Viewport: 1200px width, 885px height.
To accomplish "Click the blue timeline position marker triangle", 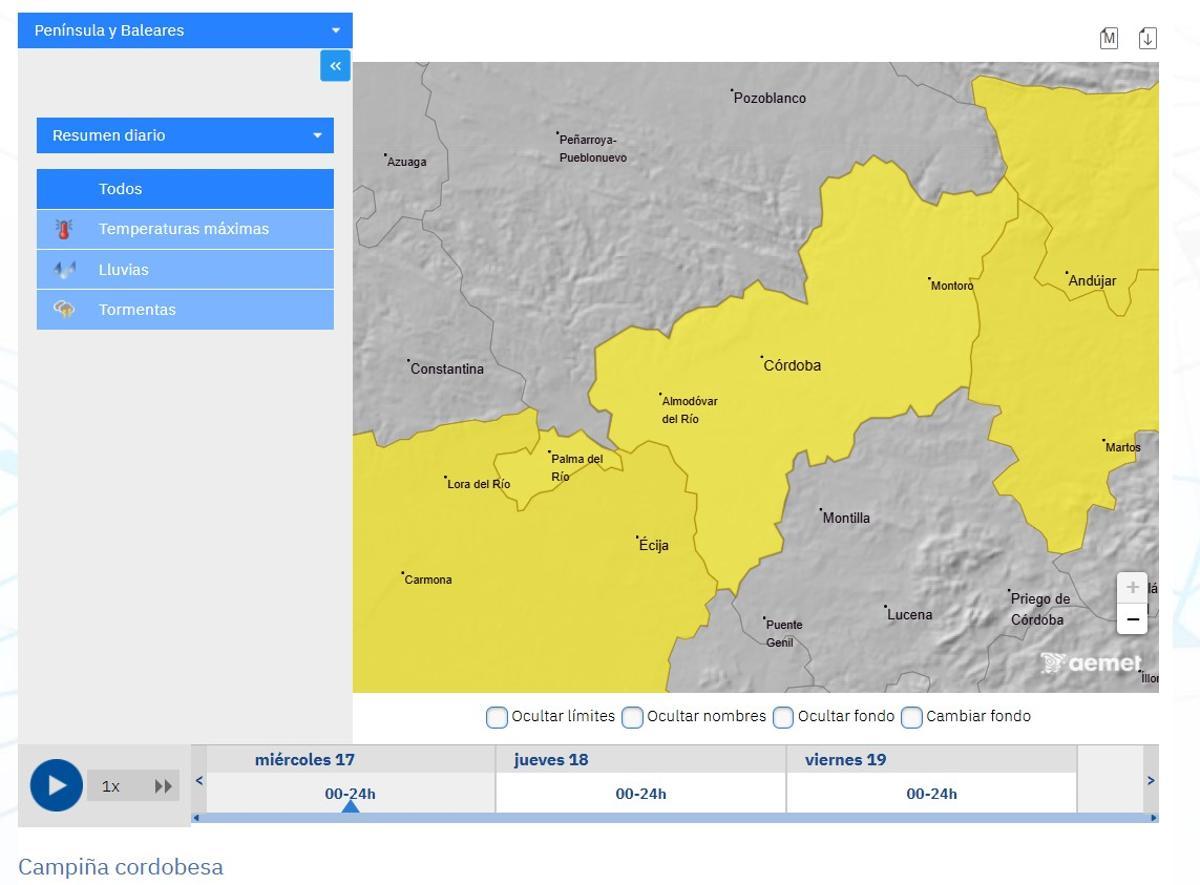I will click(x=350, y=805).
